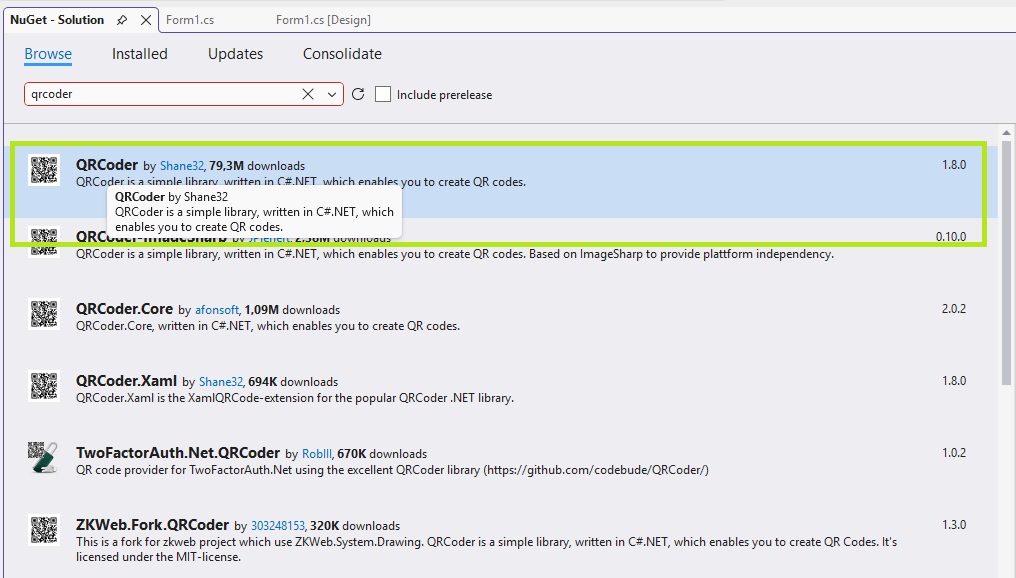
Task: Click the QRCoder.Xaml description text
Action: click(x=295, y=398)
